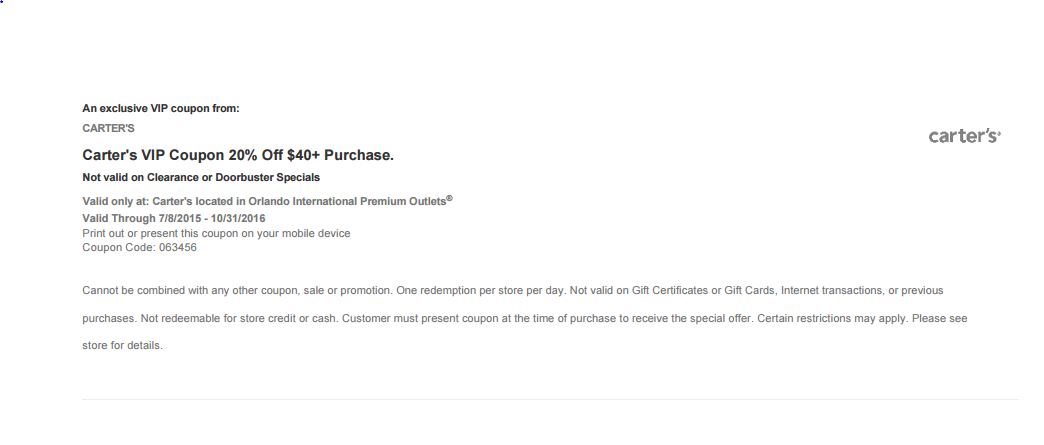The height and width of the screenshot is (445, 1044).
Task: Click the coupon title "Carter's VIP Coupon"
Action: 152,155
